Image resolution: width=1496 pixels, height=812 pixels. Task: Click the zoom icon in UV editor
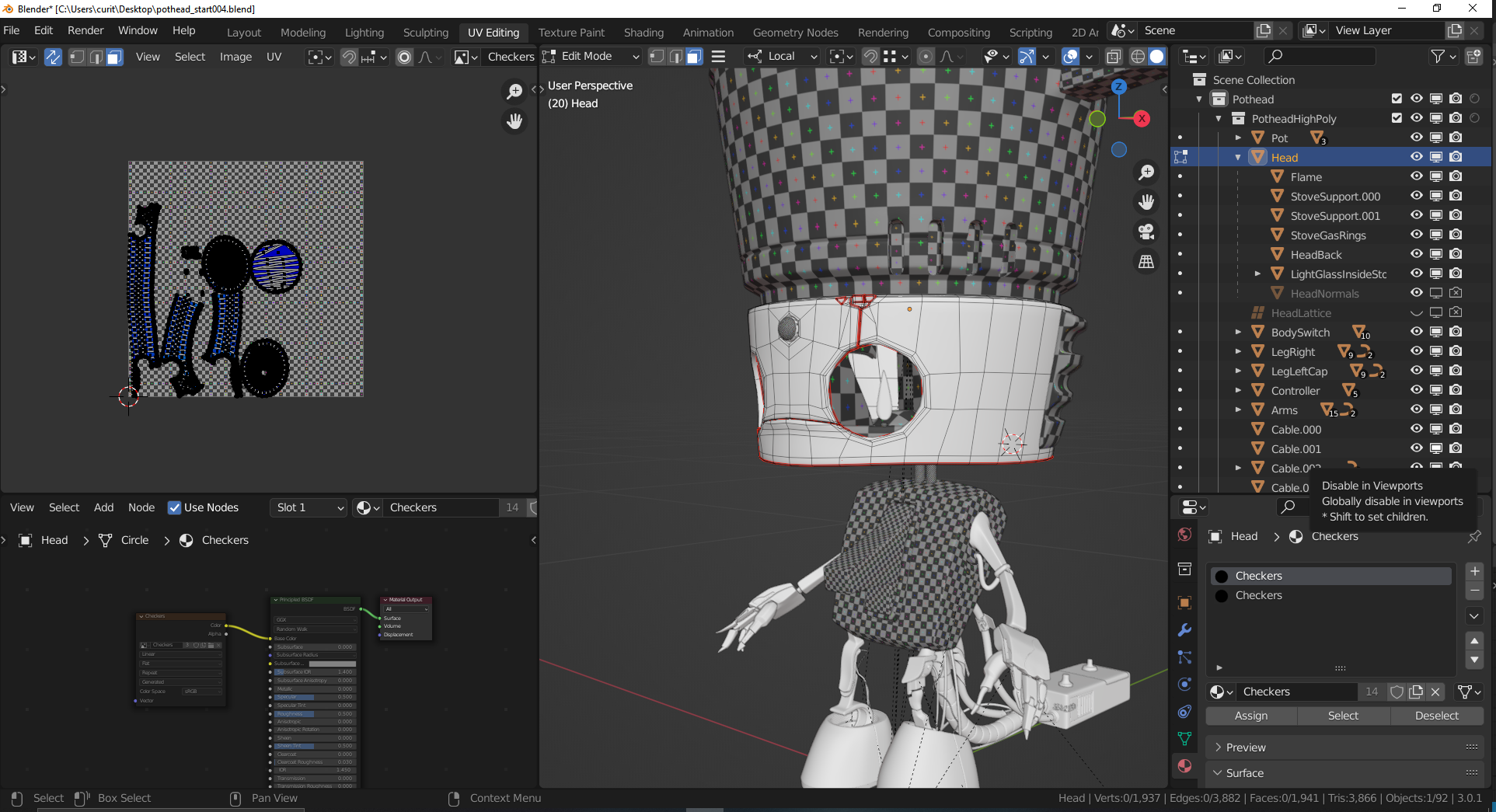point(514,92)
